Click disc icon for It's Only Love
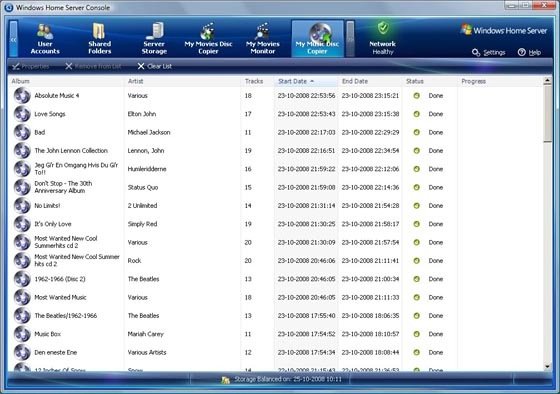 coord(22,224)
